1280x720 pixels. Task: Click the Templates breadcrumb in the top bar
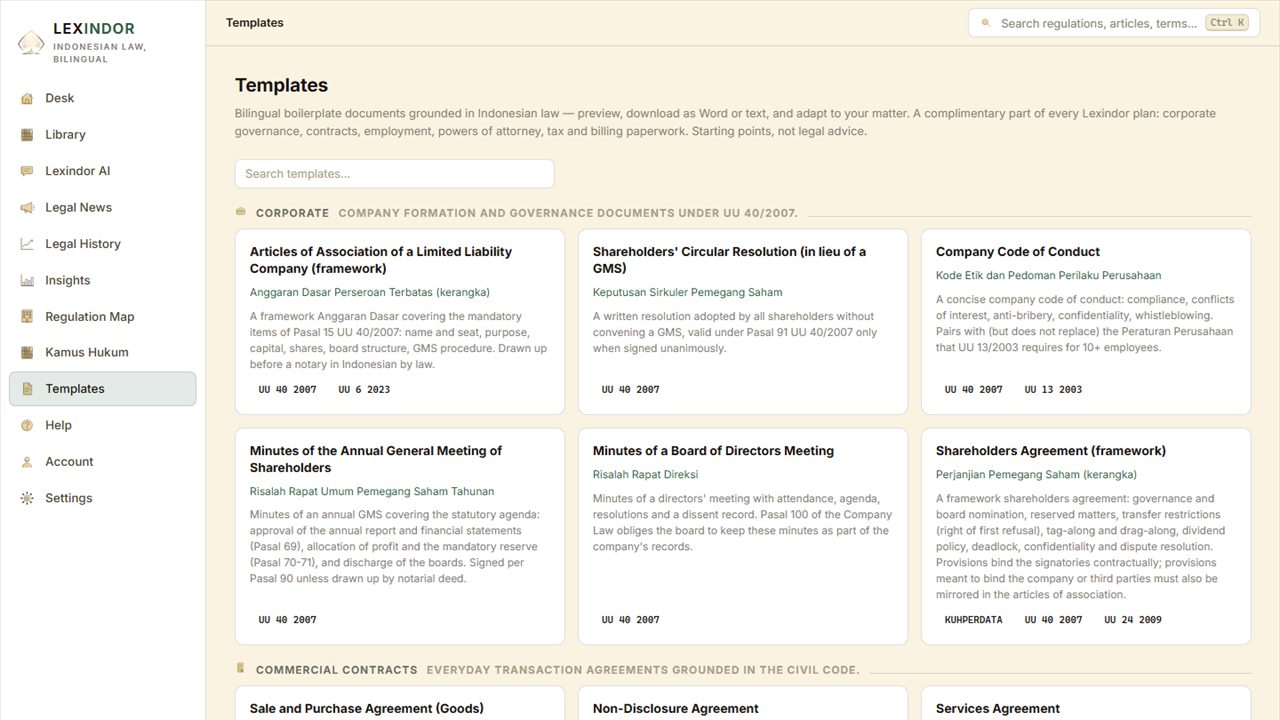click(x=255, y=22)
